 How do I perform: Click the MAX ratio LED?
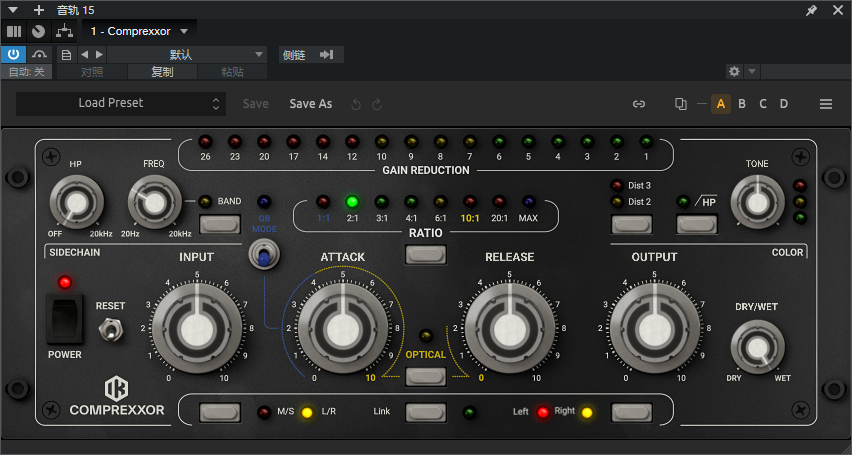tap(528, 202)
